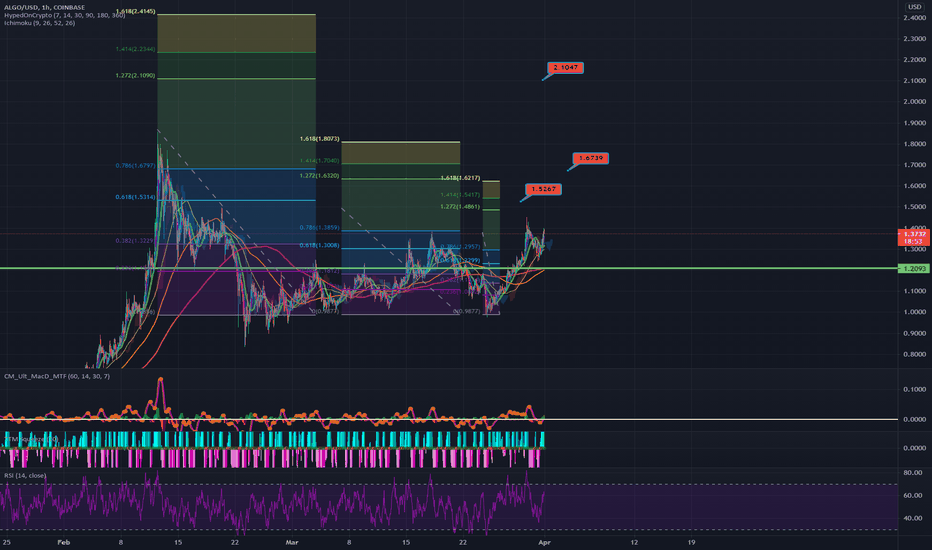Click the 1.8000 price axis value

click(x=915, y=144)
